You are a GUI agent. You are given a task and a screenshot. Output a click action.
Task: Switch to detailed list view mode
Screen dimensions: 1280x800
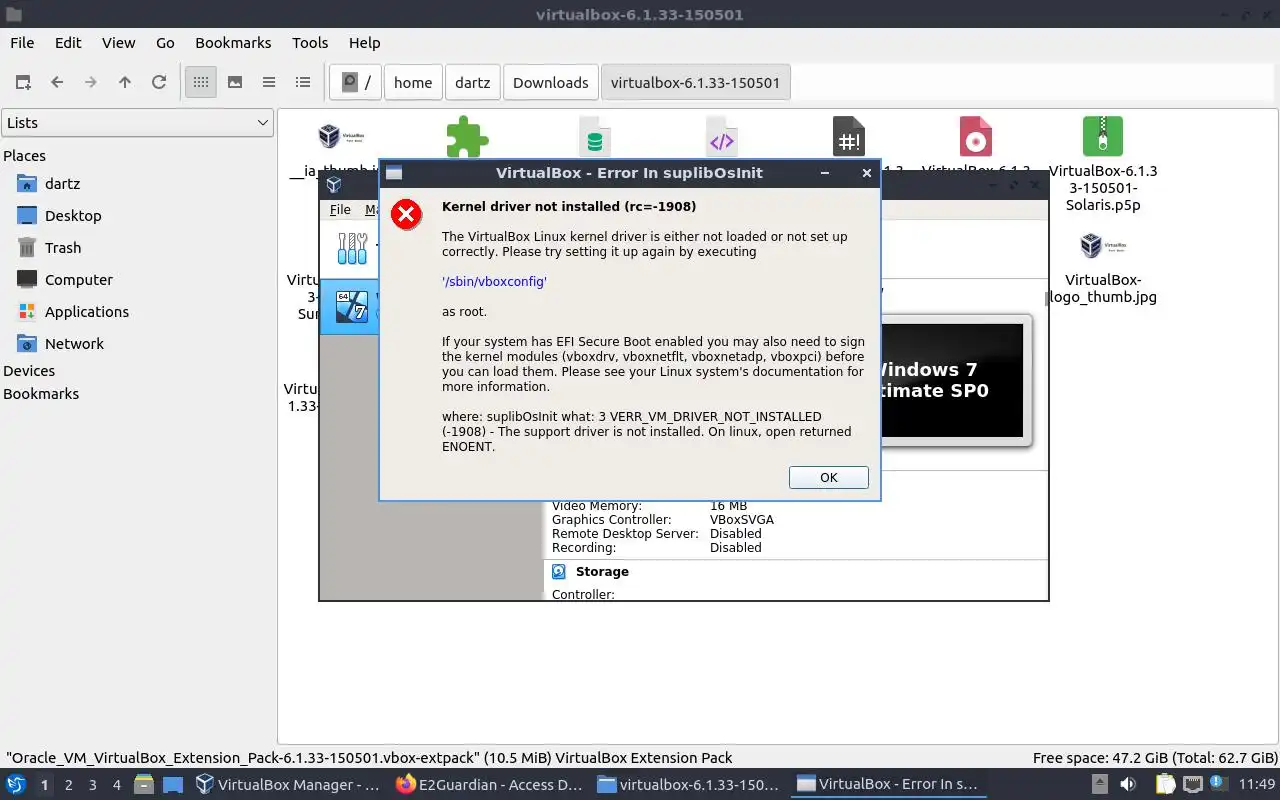pos(303,82)
